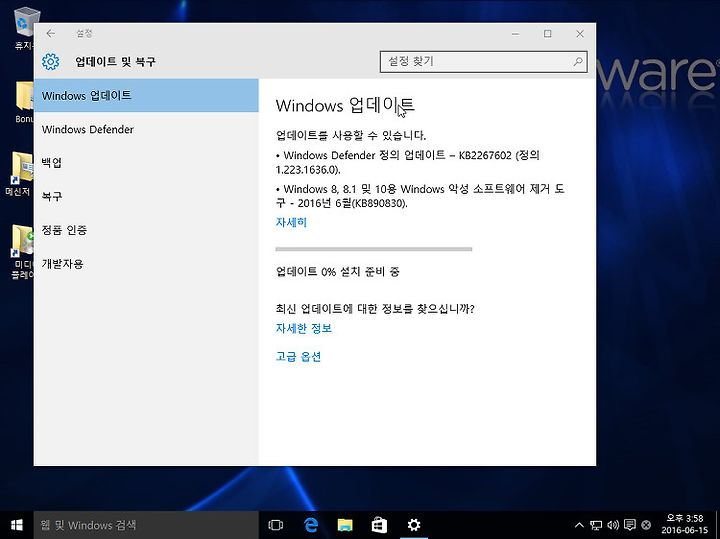Open the 백업 section
Image resolution: width=720 pixels, height=539 pixels.
pos(146,163)
